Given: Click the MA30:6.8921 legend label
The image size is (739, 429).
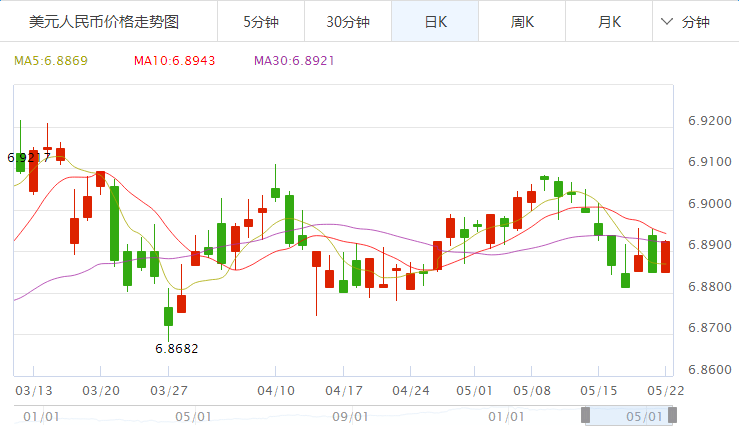Looking at the screenshot, I should click(x=294, y=61).
